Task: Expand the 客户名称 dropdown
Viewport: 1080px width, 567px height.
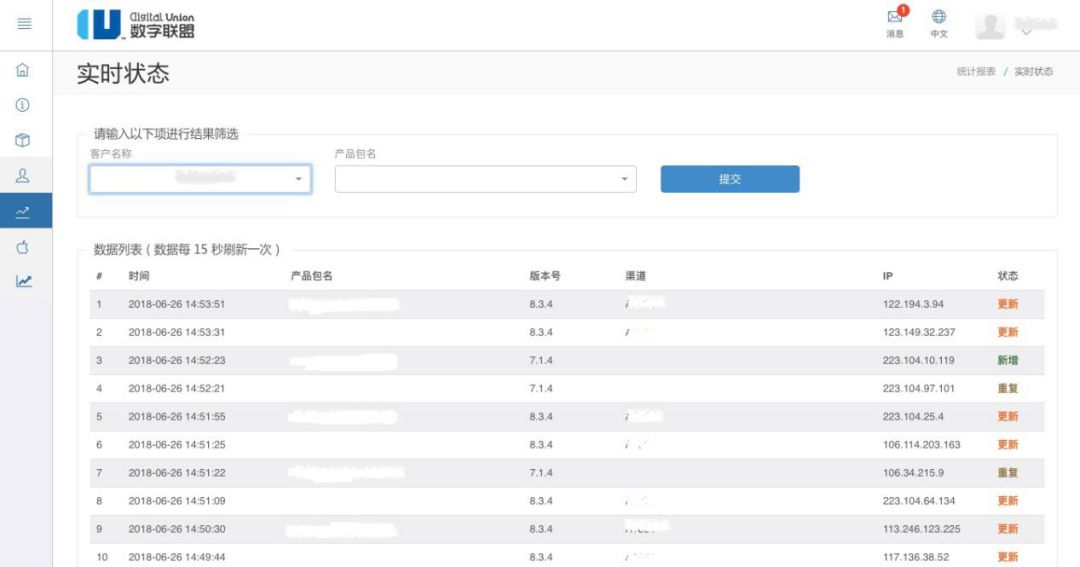Action: [200, 179]
